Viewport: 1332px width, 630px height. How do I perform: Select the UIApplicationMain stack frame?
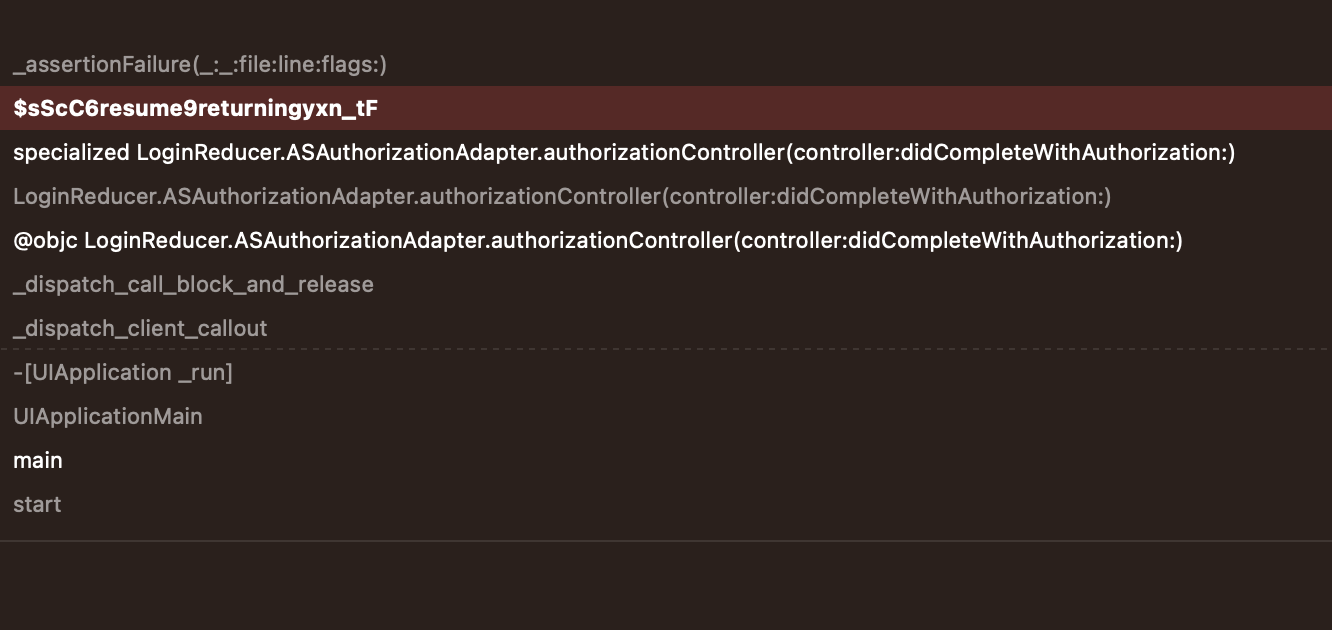pyautogui.click(x=108, y=417)
